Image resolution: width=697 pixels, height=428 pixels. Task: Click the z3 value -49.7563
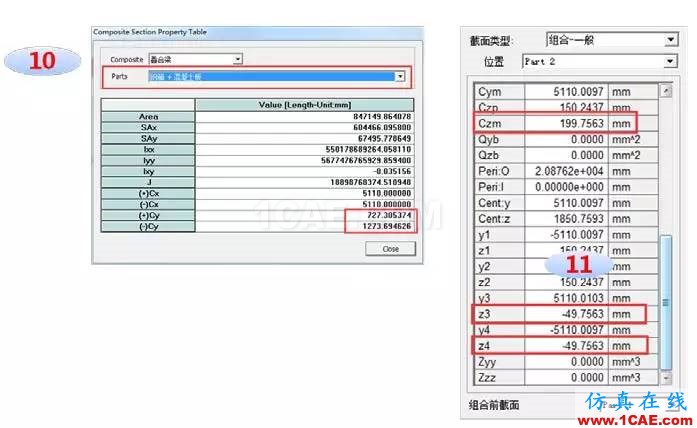tap(583, 314)
